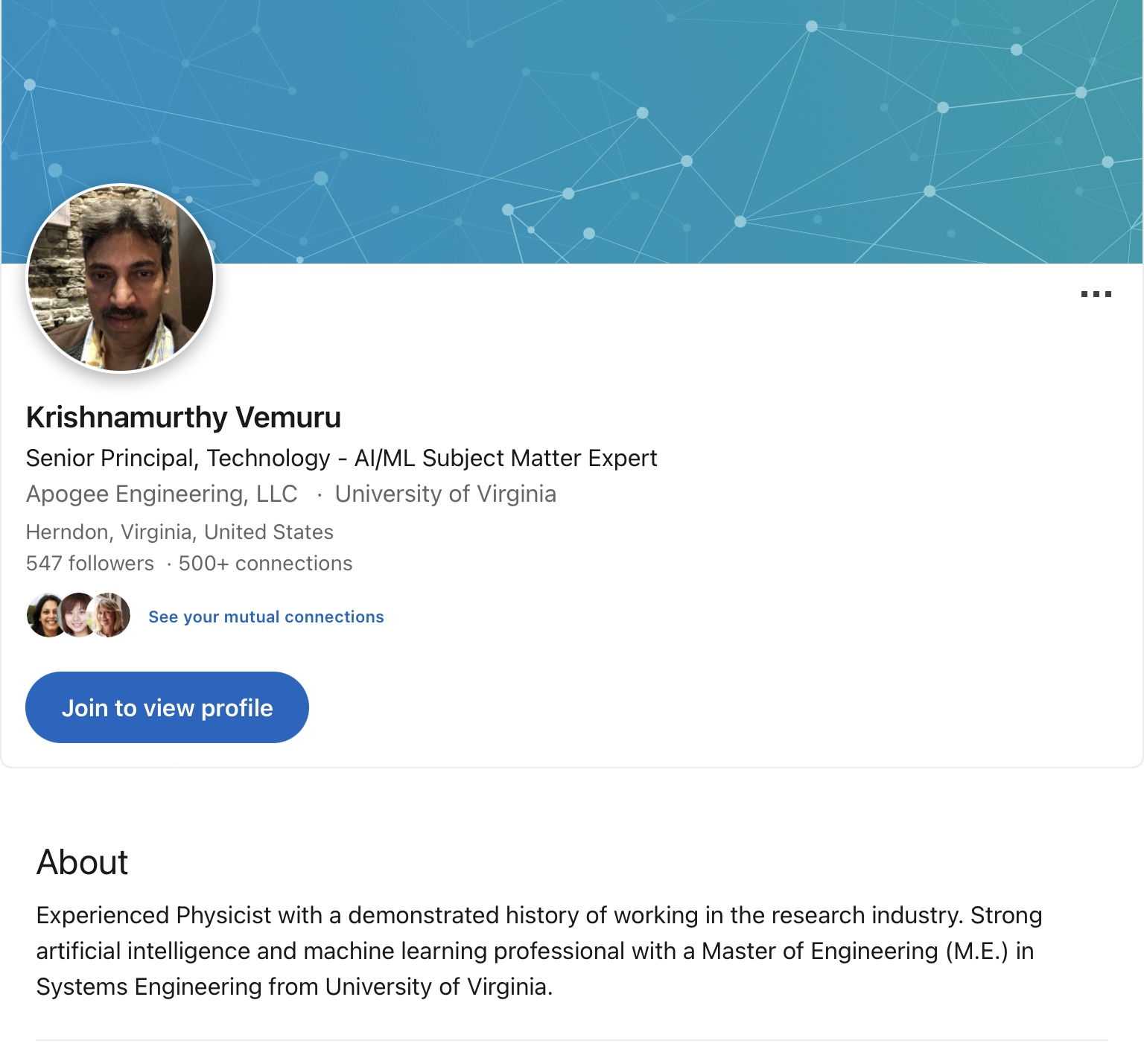Image resolution: width=1144 pixels, height=1064 pixels.
Task: Open the Apogee Engineering, LLC company link
Action: (162, 494)
